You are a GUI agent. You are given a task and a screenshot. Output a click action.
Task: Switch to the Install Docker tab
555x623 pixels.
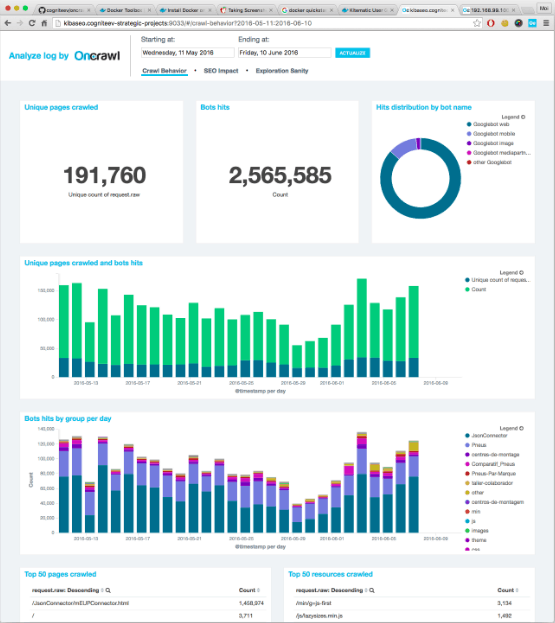click(185, 10)
